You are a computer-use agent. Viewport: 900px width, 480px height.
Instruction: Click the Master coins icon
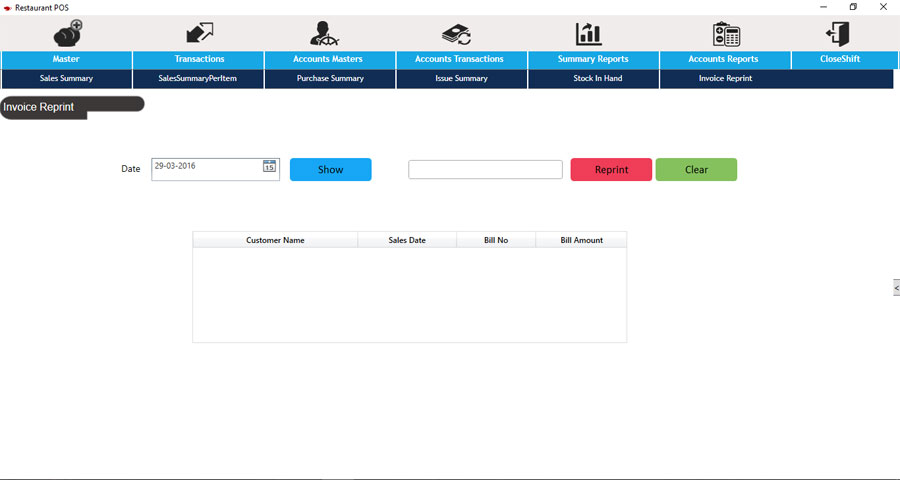[67, 33]
